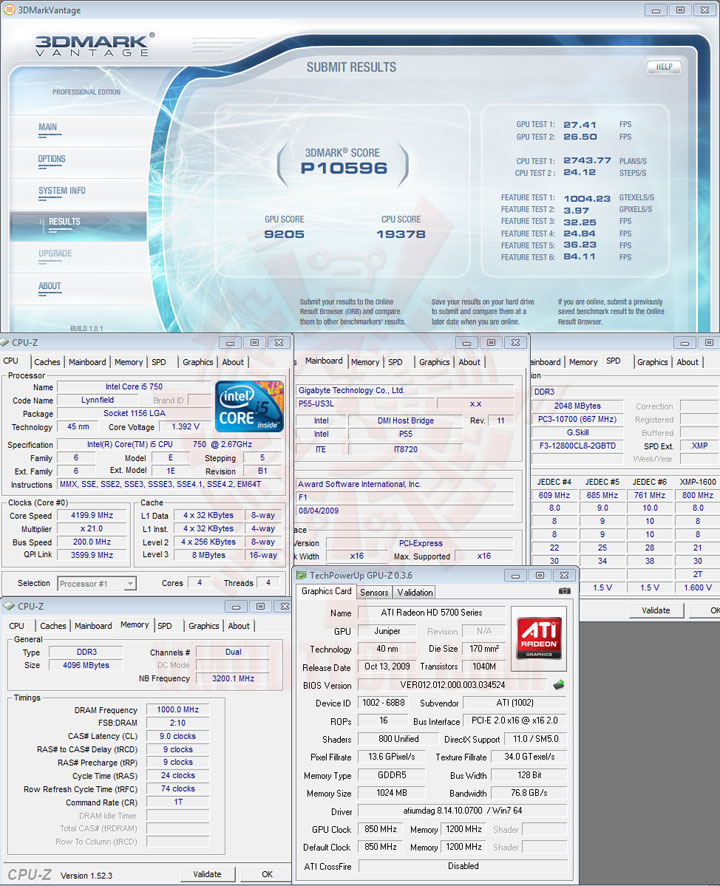Screen dimensions: 720x886
Task: Select the CPU tab in top-left CPU-Z
Action: click(11, 361)
